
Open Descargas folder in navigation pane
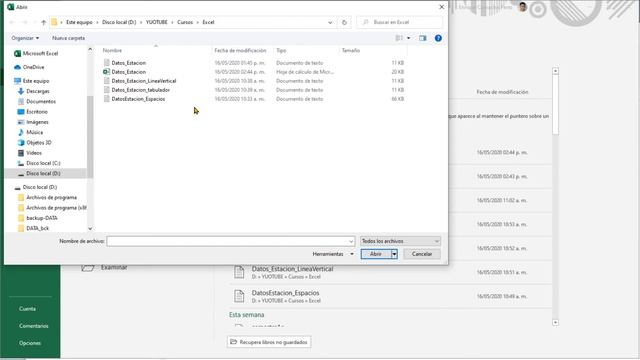pyautogui.click(x=38, y=91)
